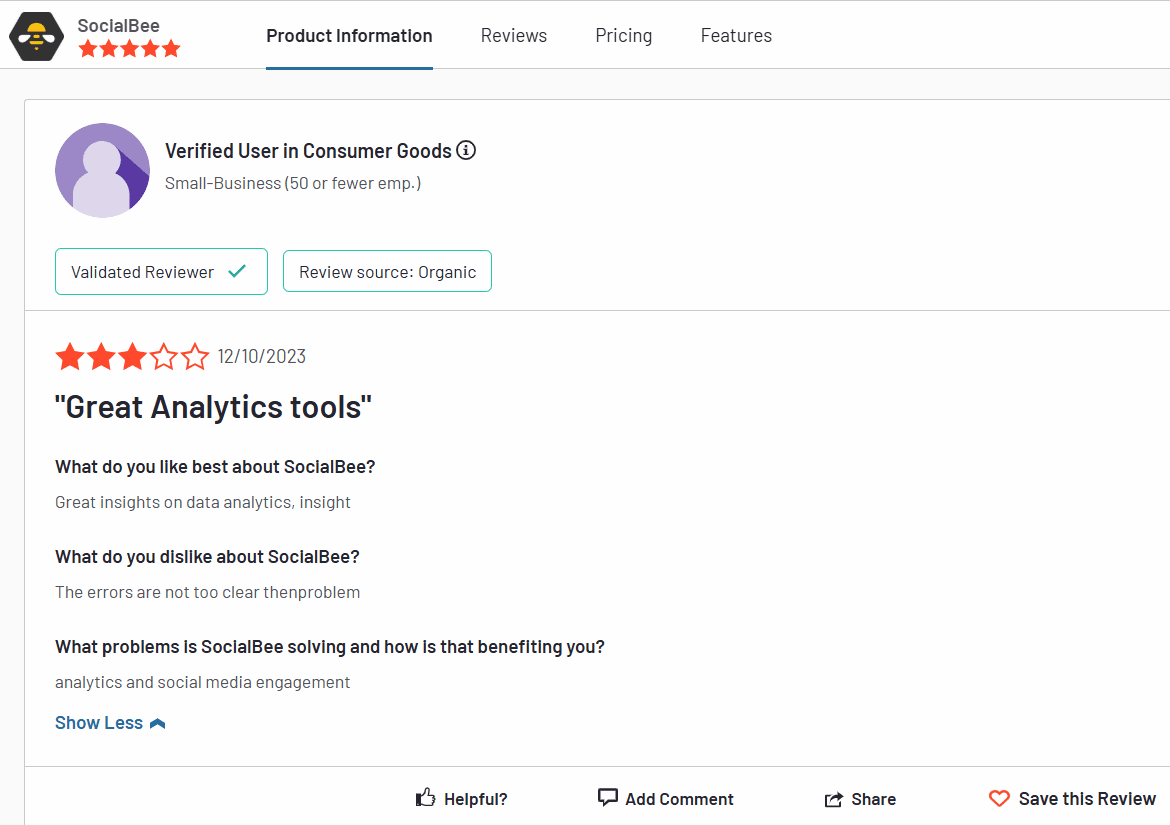Viewport: 1170px width, 825px height.
Task: Click the info icon beside Verified User
Action: point(466,151)
